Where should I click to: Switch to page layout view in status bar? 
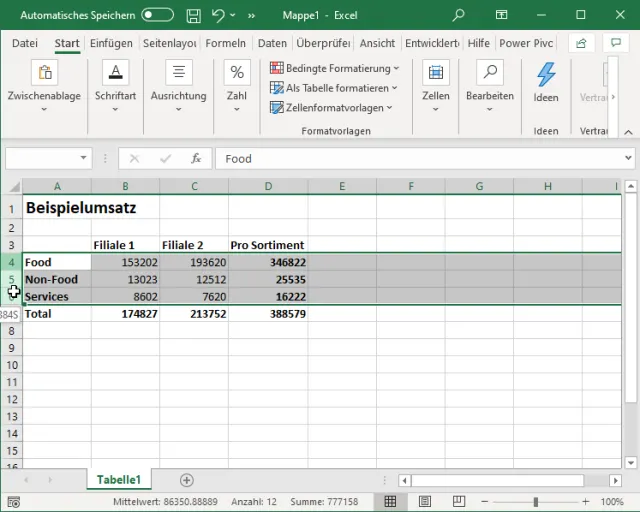(424, 501)
